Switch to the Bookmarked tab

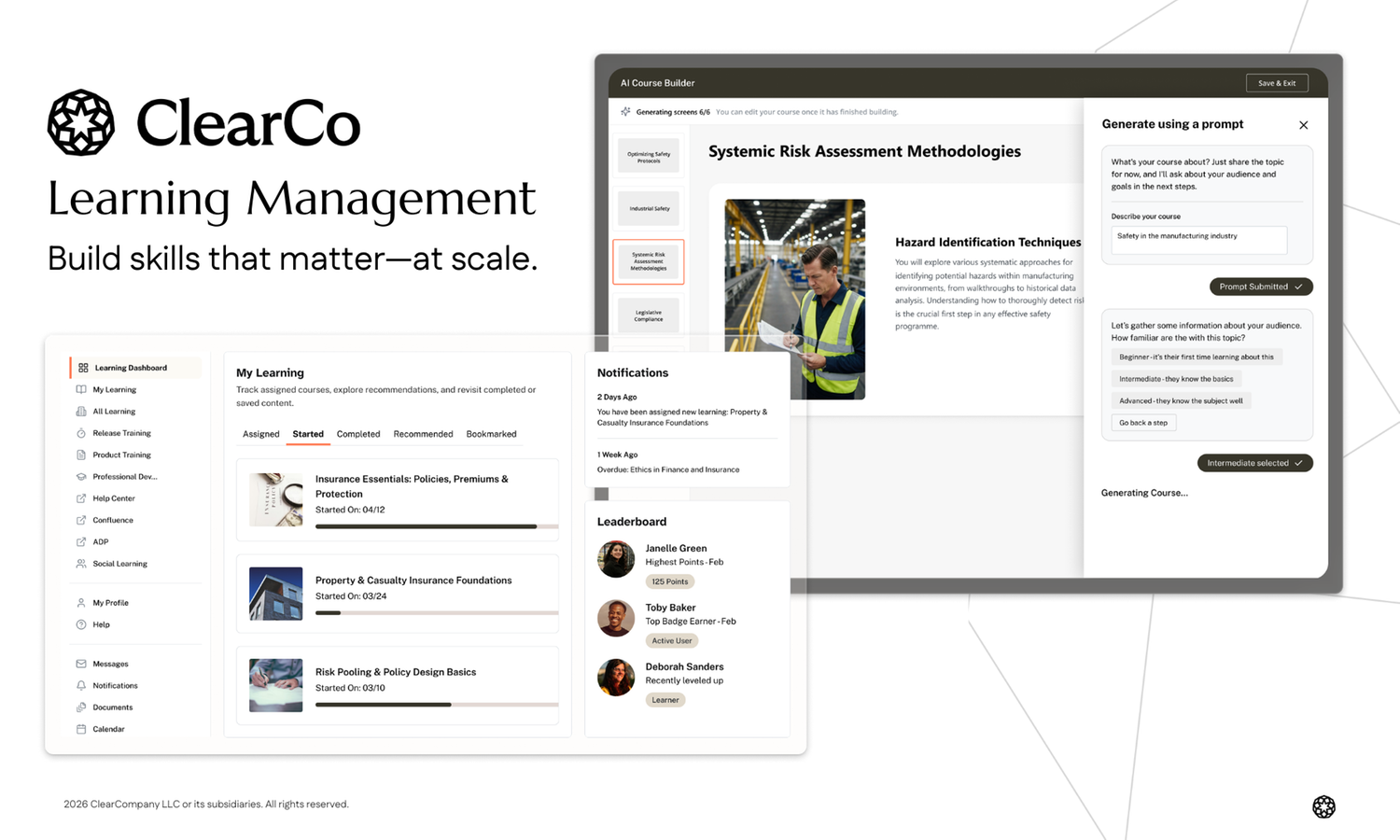coord(491,434)
